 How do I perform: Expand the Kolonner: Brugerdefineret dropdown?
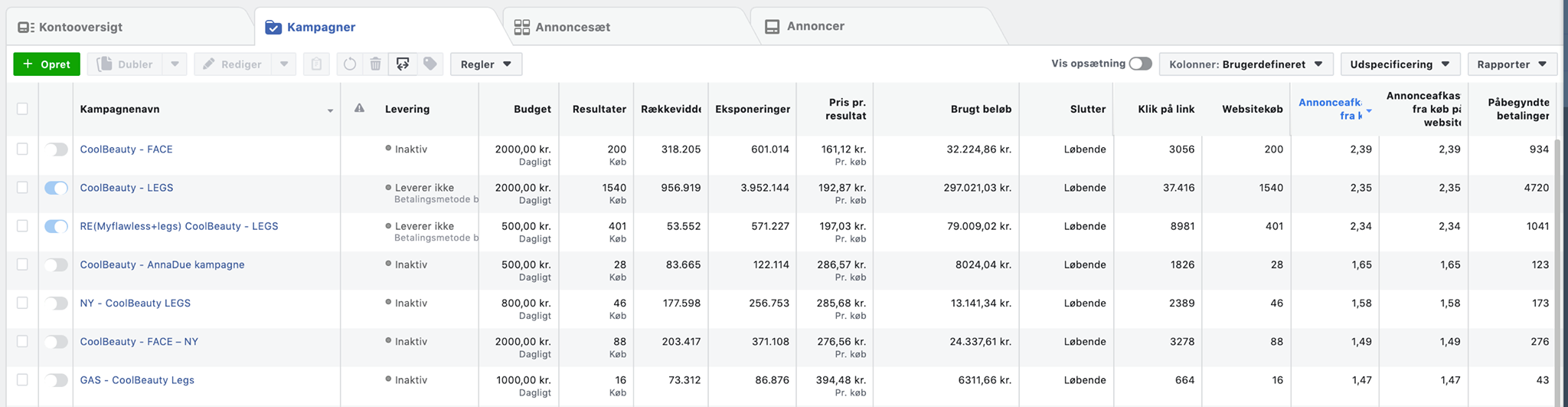pos(1246,64)
